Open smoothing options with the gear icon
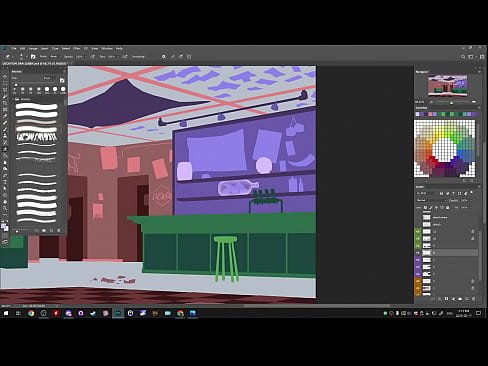The width and height of the screenshot is (488, 366). 163,57
